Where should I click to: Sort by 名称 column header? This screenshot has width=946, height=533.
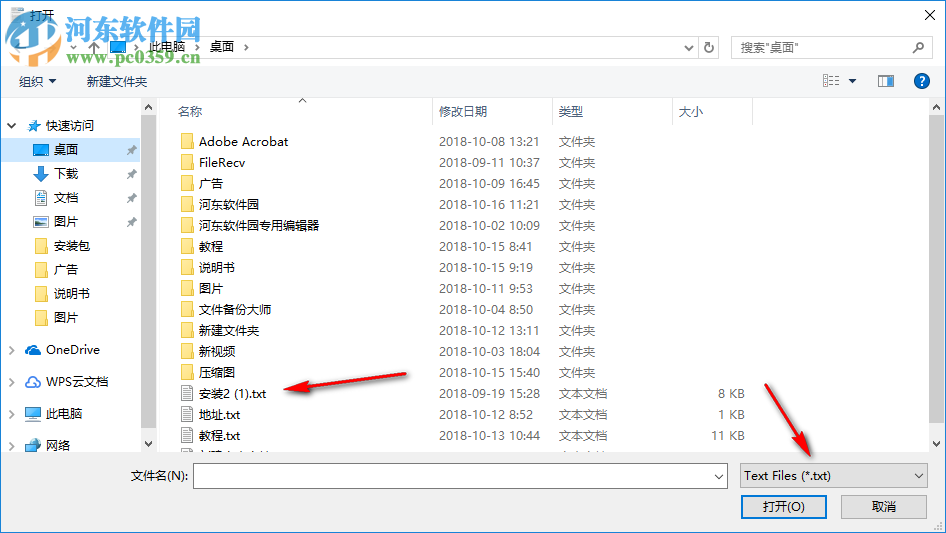point(190,112)
